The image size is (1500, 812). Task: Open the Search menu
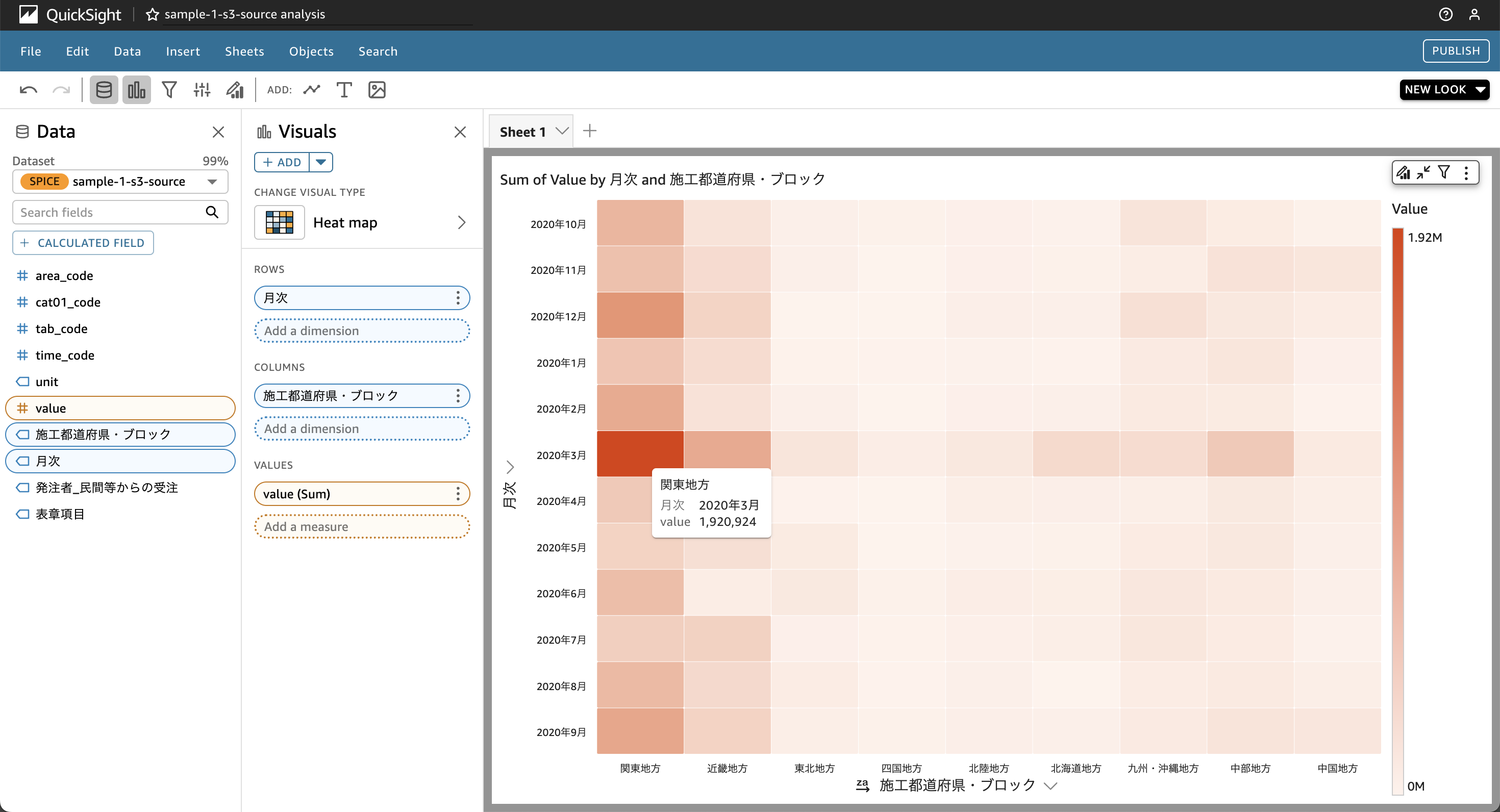[378, 51]
